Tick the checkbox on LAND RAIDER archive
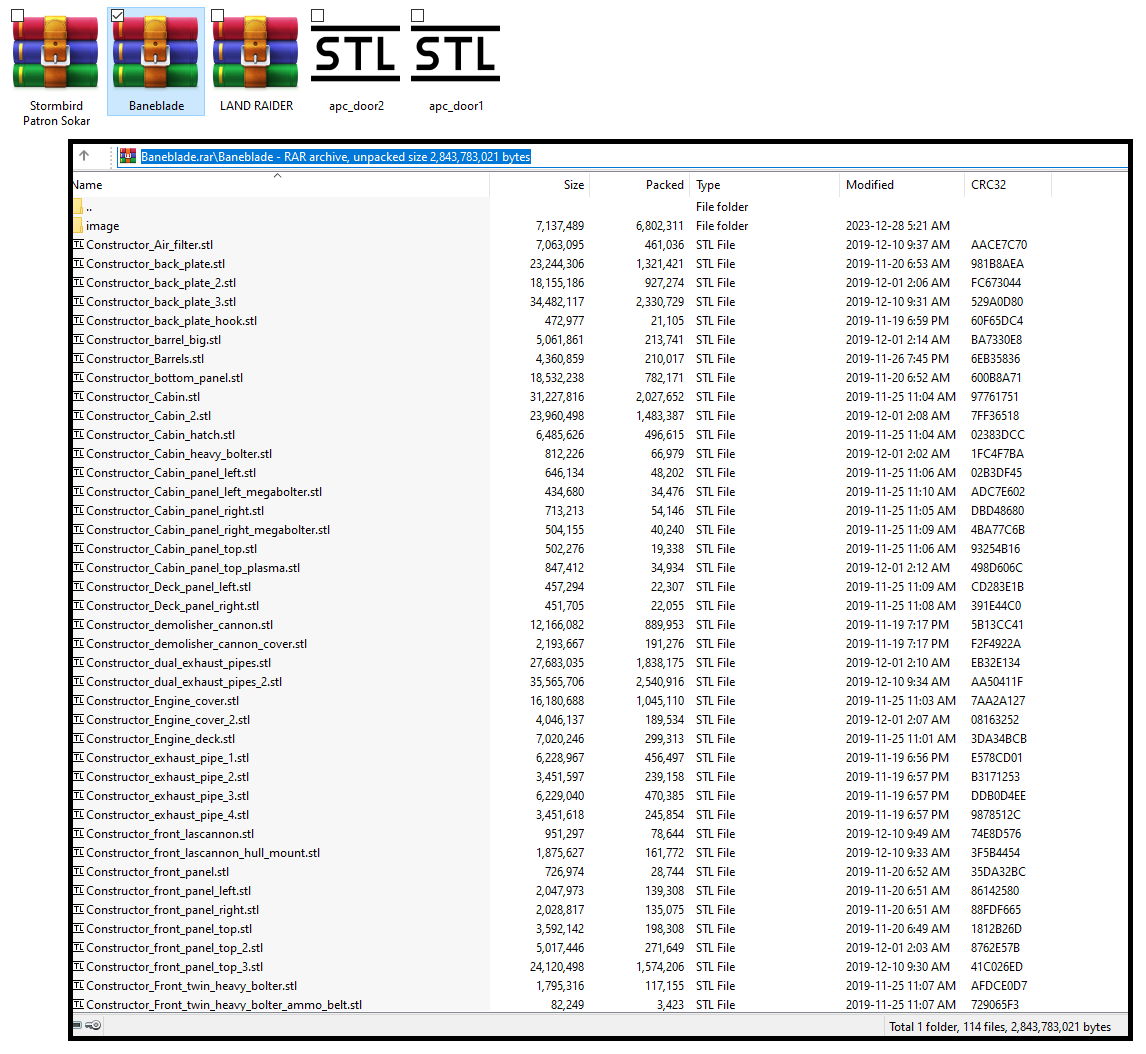This screenshot has width=1146, height=1054. 218,15
